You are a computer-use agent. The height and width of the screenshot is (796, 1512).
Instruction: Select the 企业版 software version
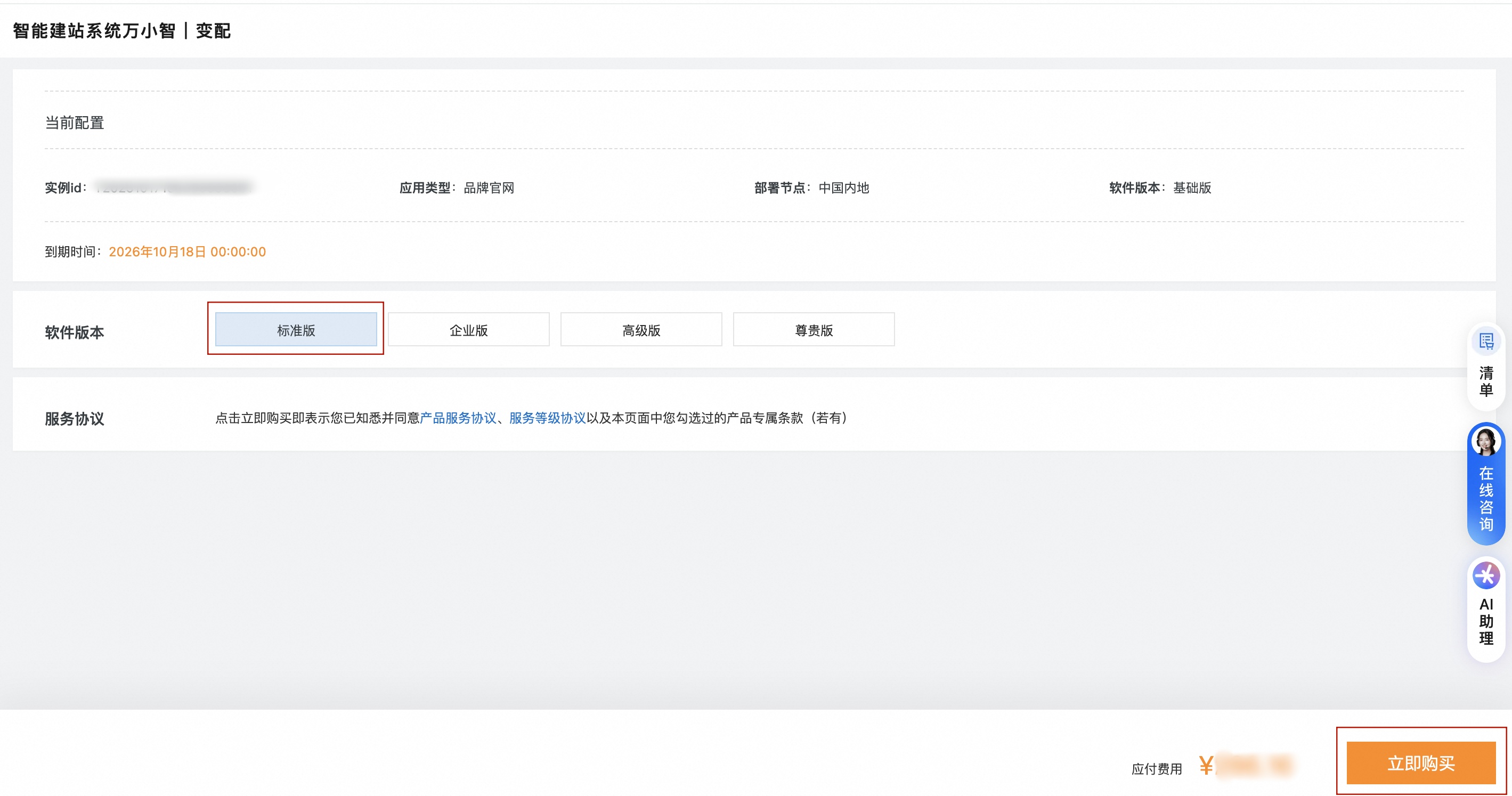click(468, 329)
